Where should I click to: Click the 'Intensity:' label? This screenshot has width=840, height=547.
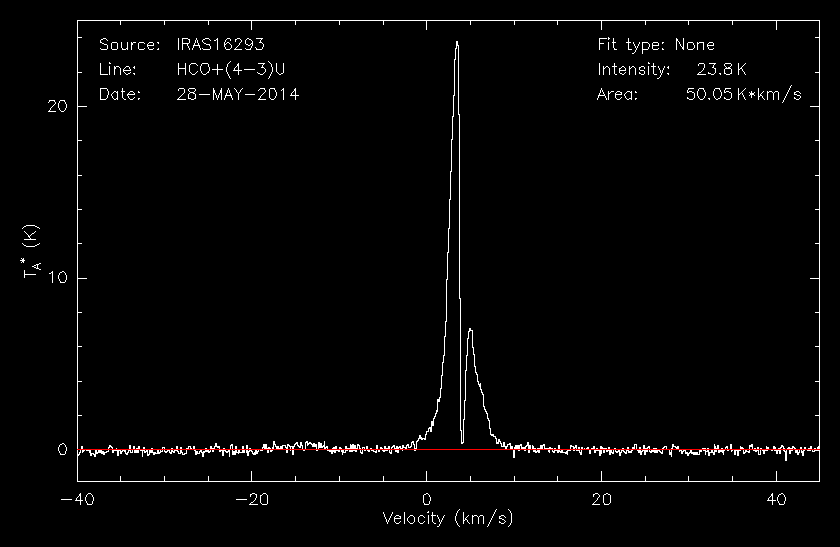[x=634, y=70]
